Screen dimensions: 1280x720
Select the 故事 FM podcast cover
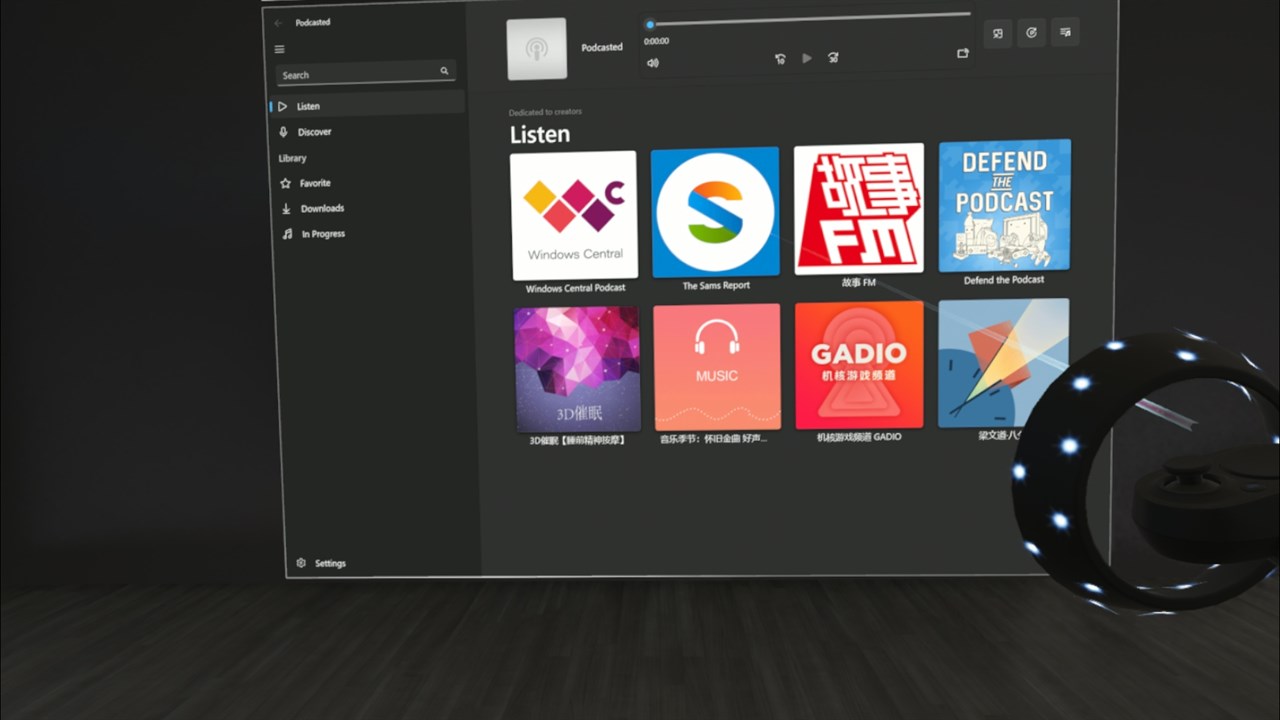859,209
